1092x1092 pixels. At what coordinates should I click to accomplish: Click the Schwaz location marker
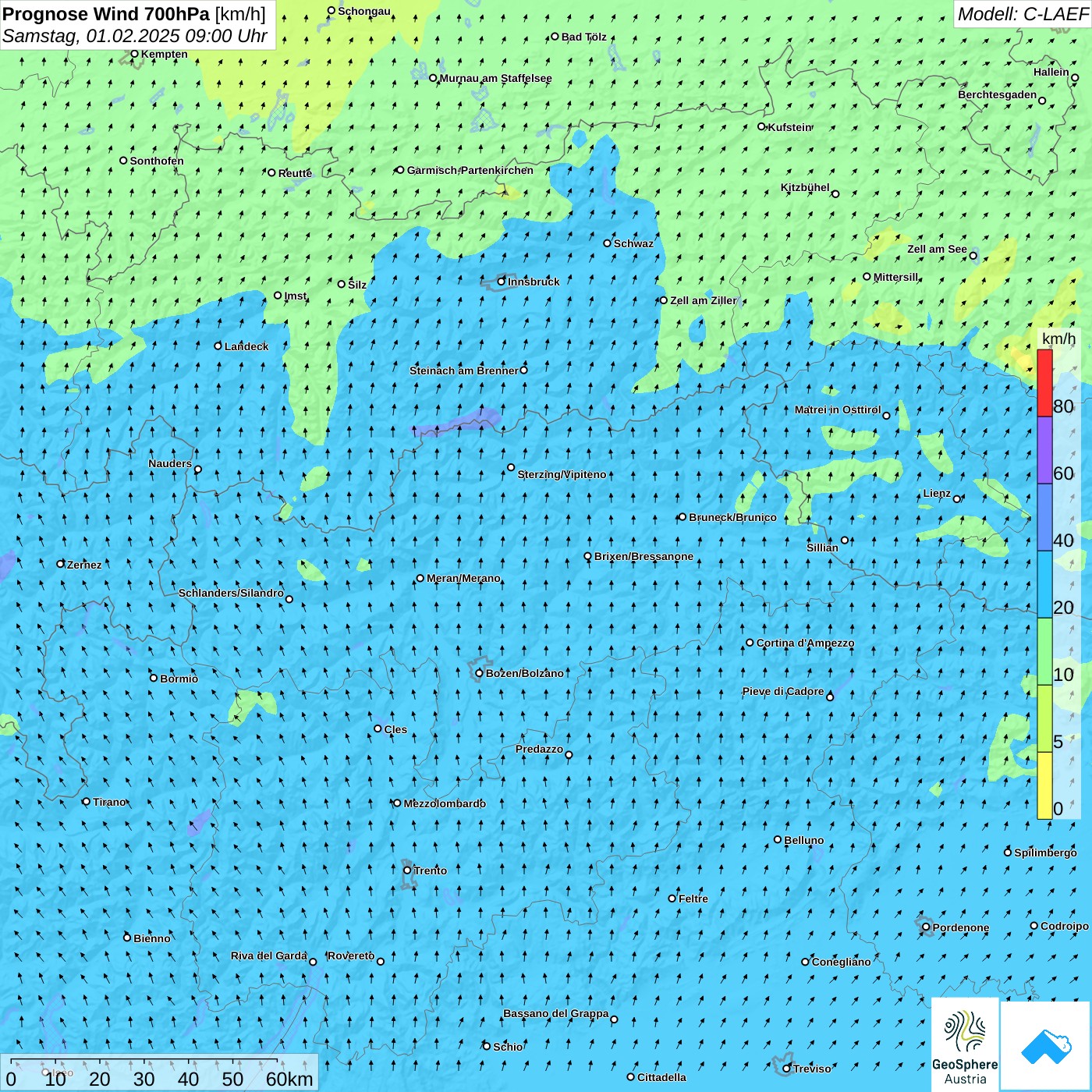click(608, 243)
